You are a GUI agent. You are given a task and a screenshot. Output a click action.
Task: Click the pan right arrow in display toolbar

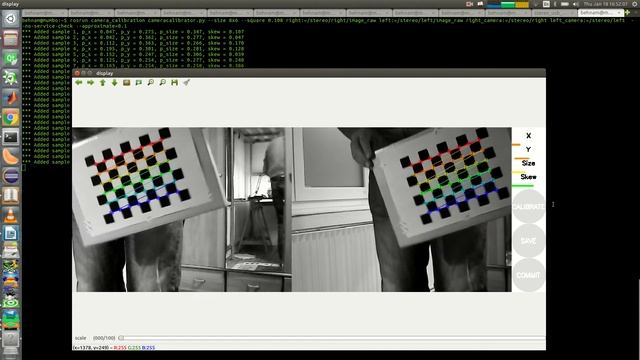[90, 82]
